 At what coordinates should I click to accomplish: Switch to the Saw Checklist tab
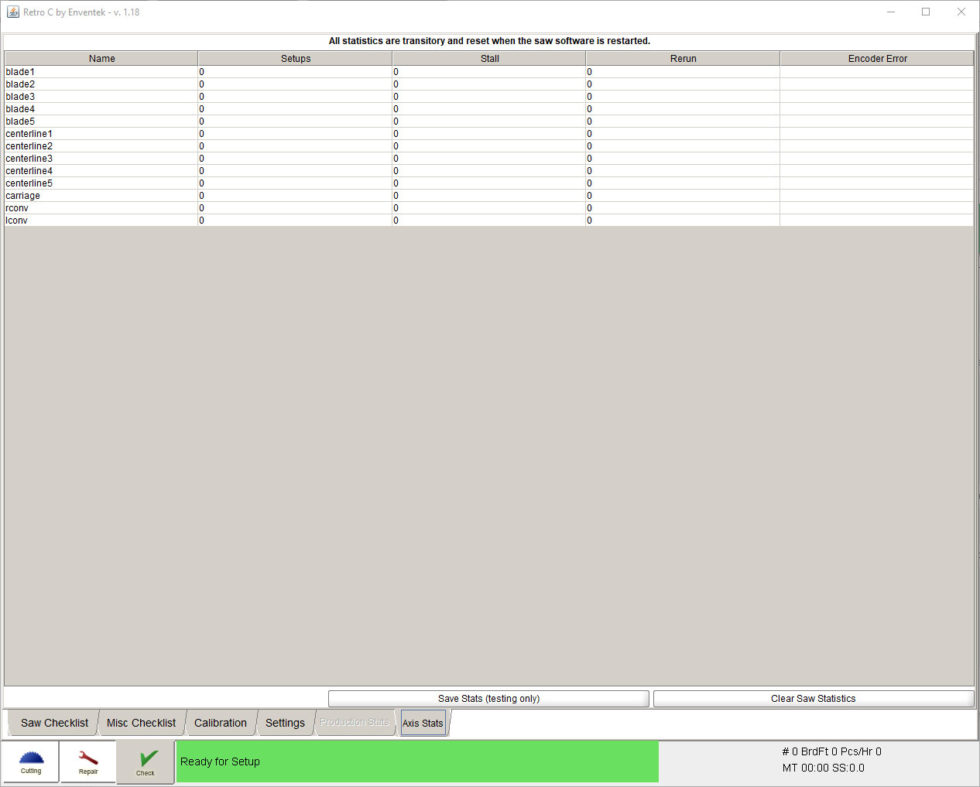54,723
